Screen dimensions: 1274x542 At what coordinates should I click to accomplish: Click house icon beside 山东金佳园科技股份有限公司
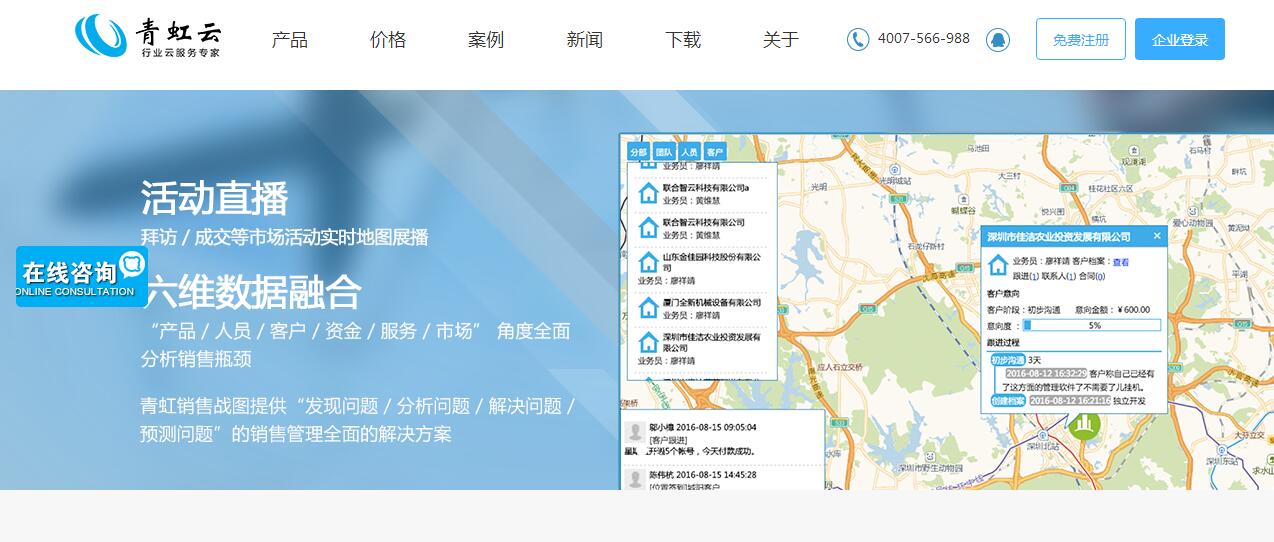tap(648, 263)
